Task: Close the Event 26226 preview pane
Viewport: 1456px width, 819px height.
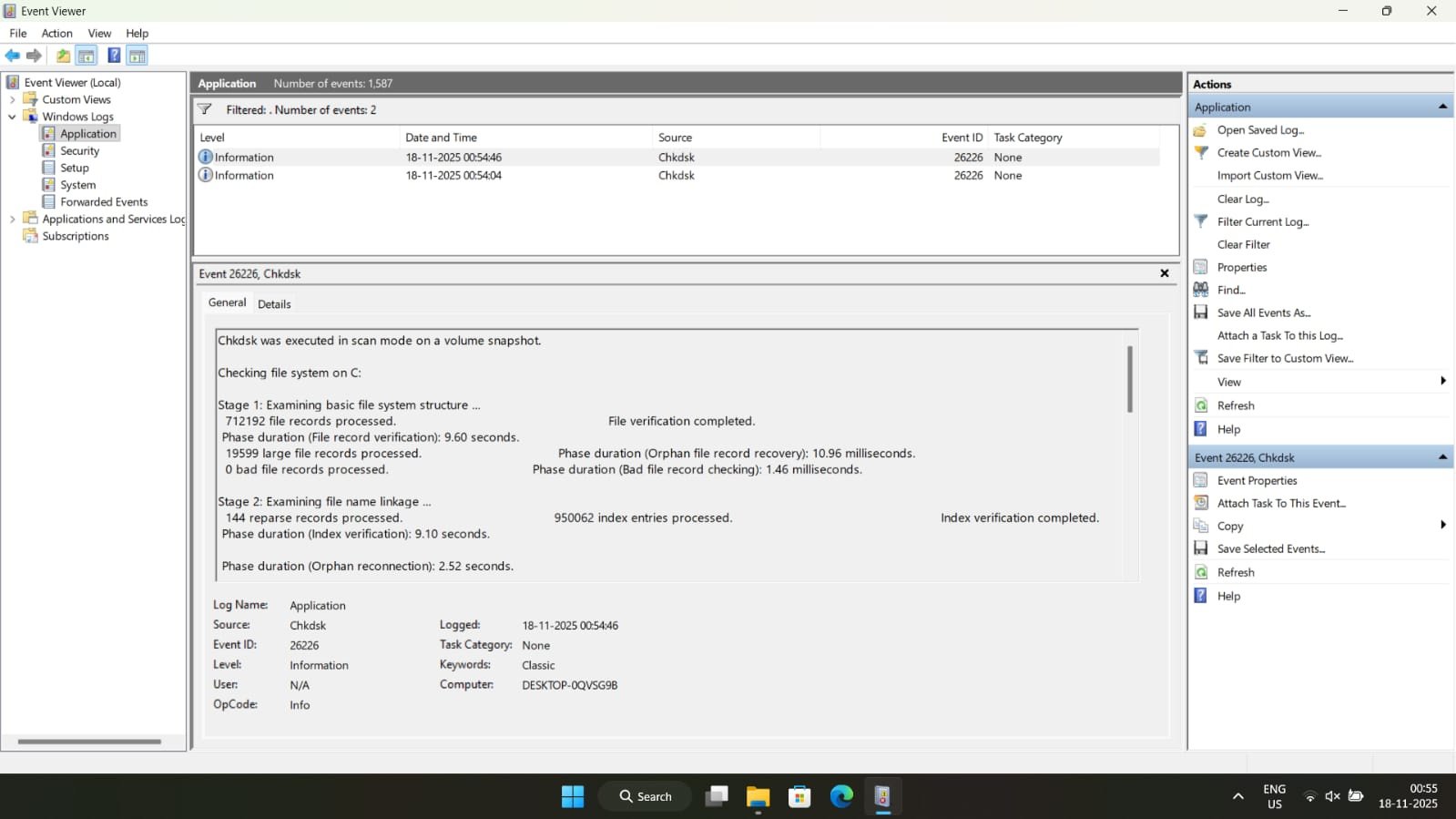Action: [x=1164, y=273]
